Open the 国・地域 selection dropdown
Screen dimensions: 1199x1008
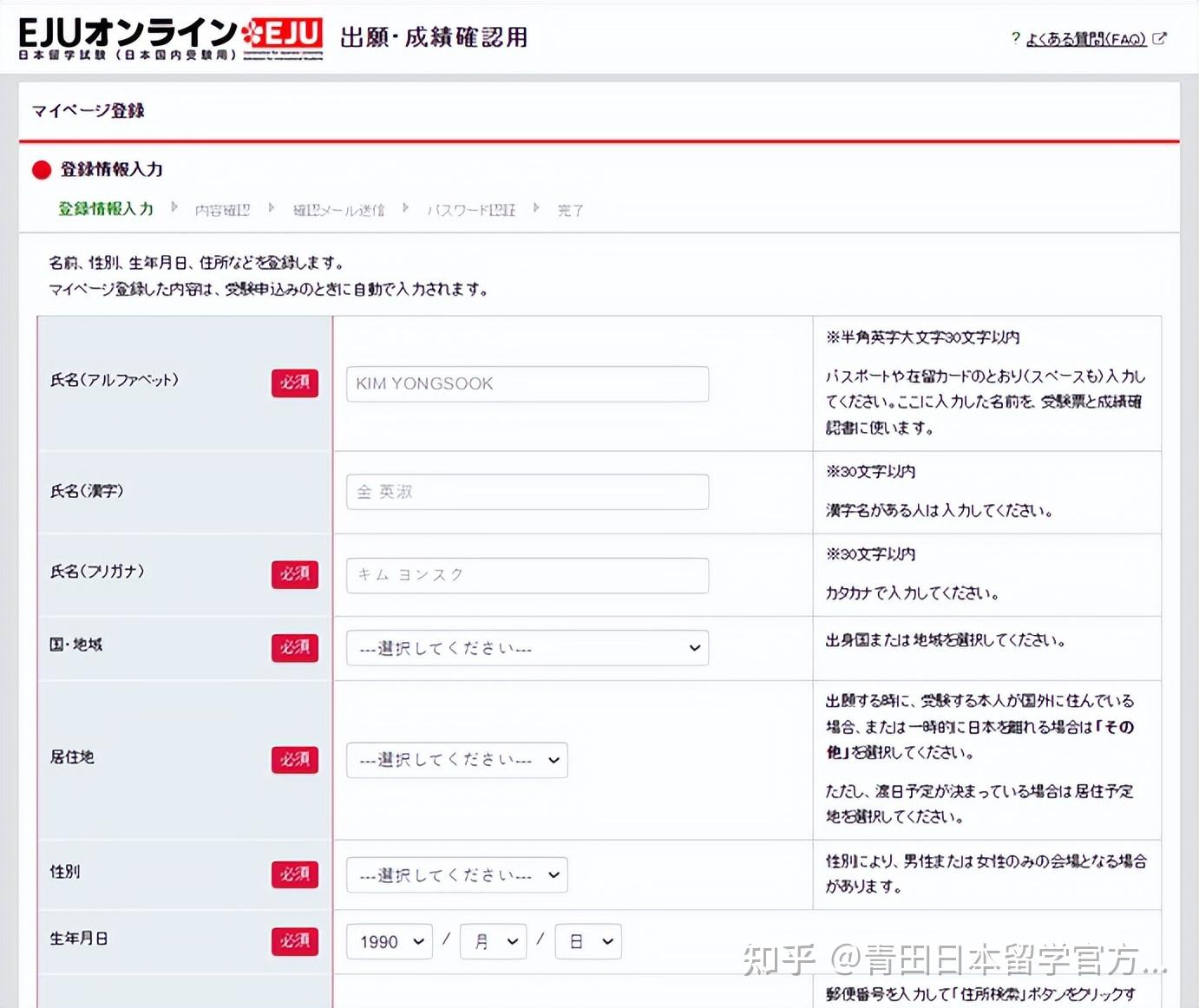coord(526,648)
